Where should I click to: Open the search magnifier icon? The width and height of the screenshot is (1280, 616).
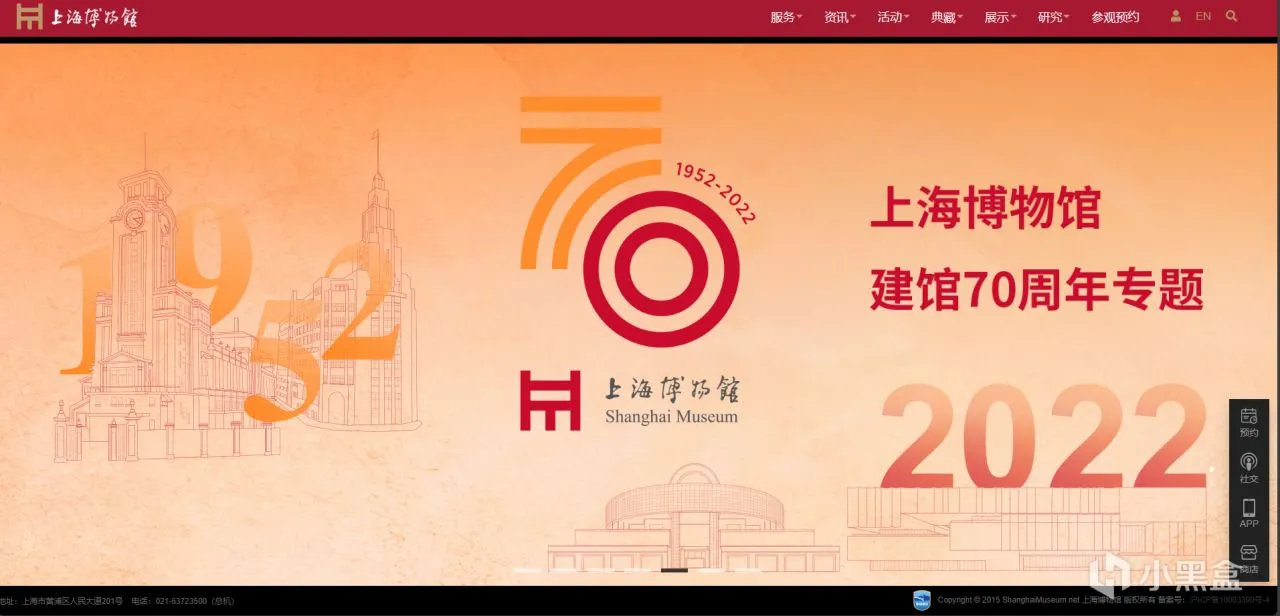coord(1231,16)
